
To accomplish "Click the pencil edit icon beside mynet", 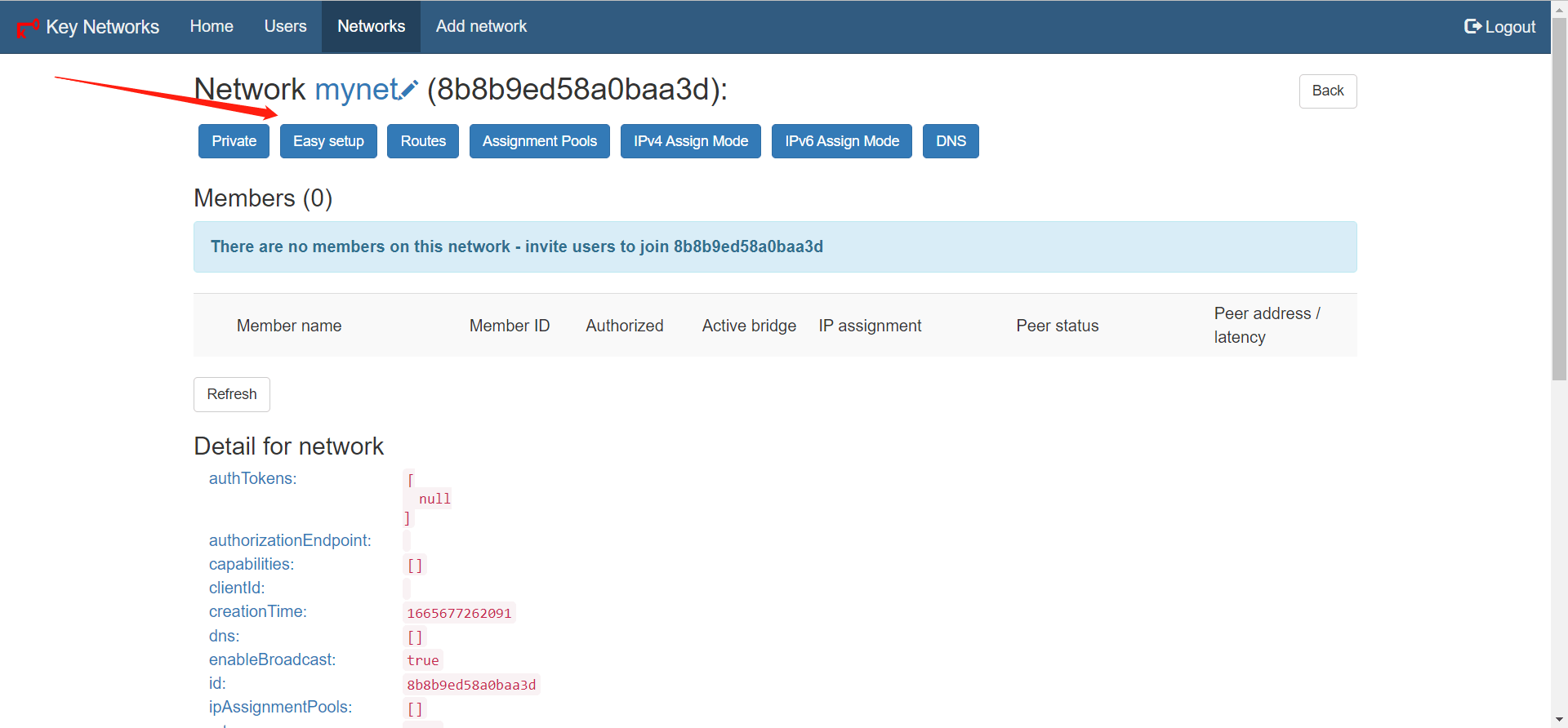I will point(409,89).
